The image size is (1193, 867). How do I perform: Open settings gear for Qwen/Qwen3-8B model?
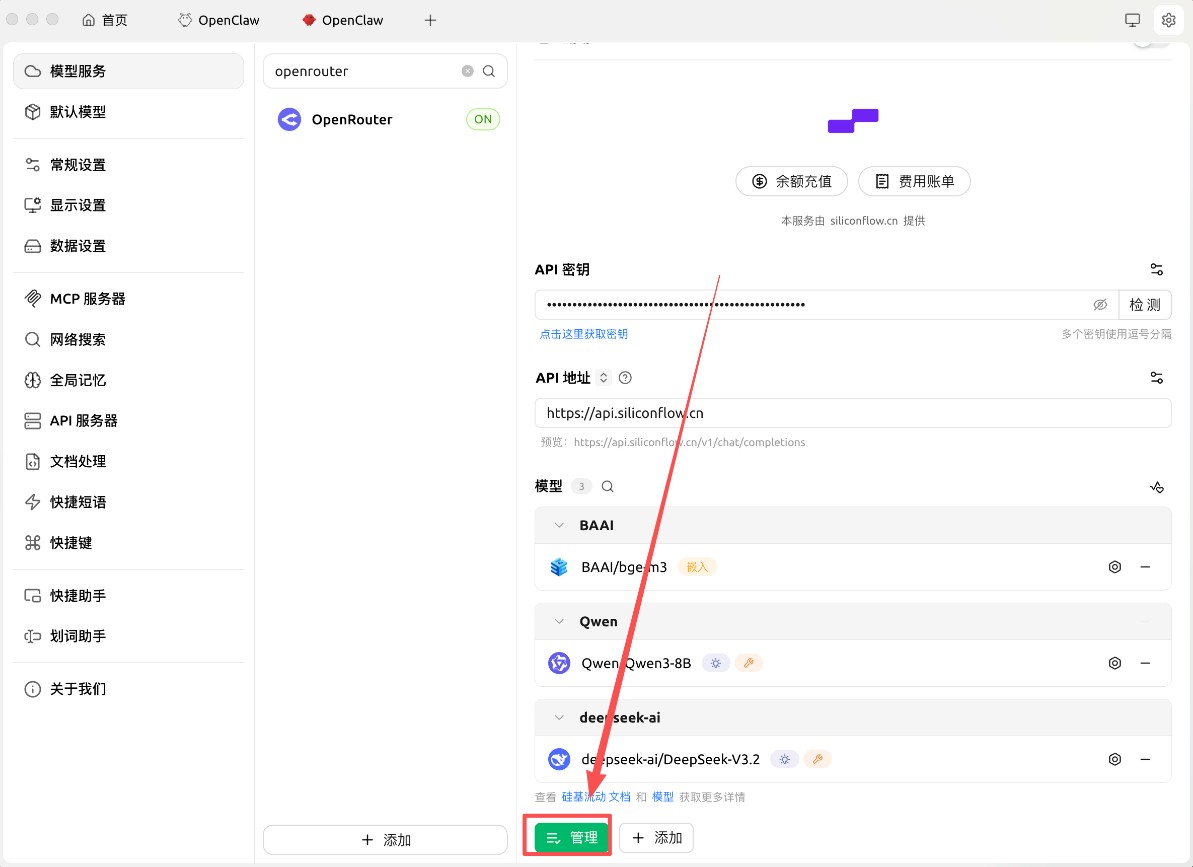pos(1115,662)
